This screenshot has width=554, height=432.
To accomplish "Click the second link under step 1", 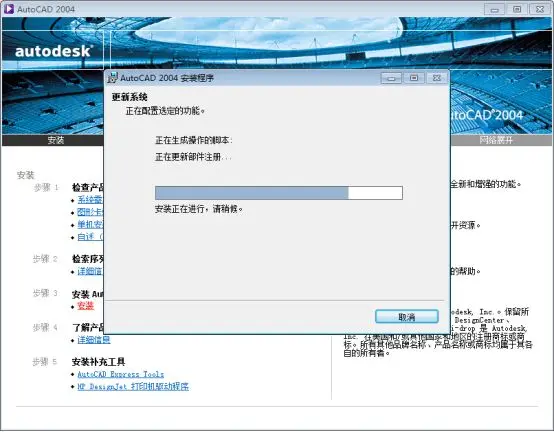I will pyautogui.click(x=90, y=212).
